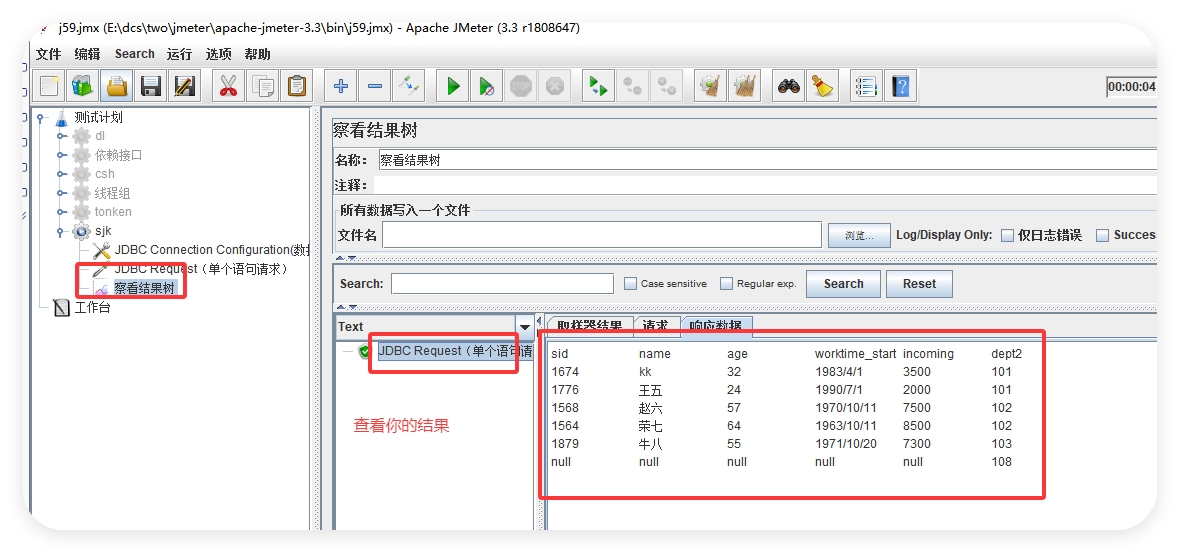The image size is (1179, 552).
Task: Select JDBC Connection Configuration tree item
Action: coord(201,250)
